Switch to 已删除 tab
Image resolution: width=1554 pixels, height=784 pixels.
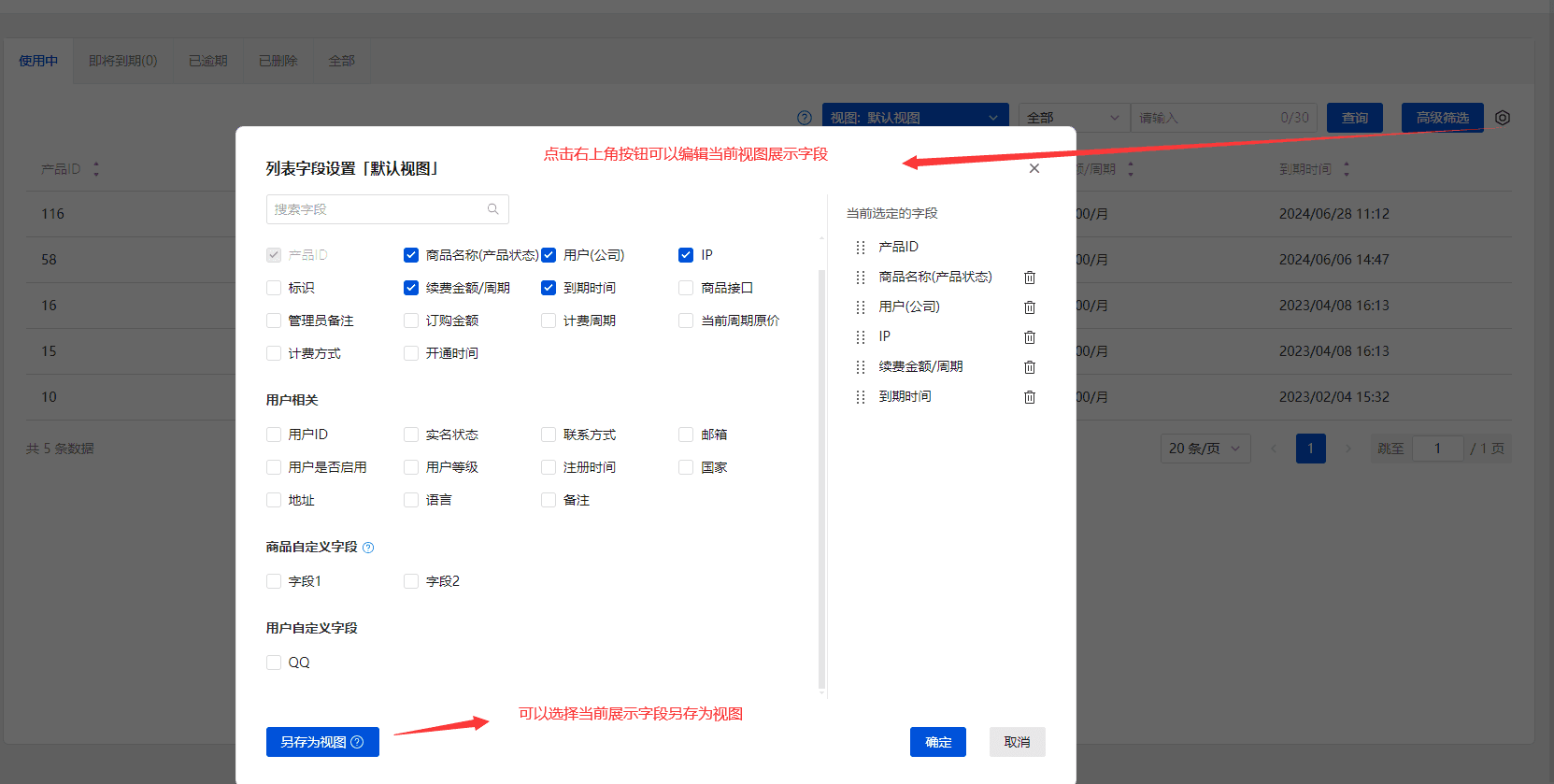point(278,61)
